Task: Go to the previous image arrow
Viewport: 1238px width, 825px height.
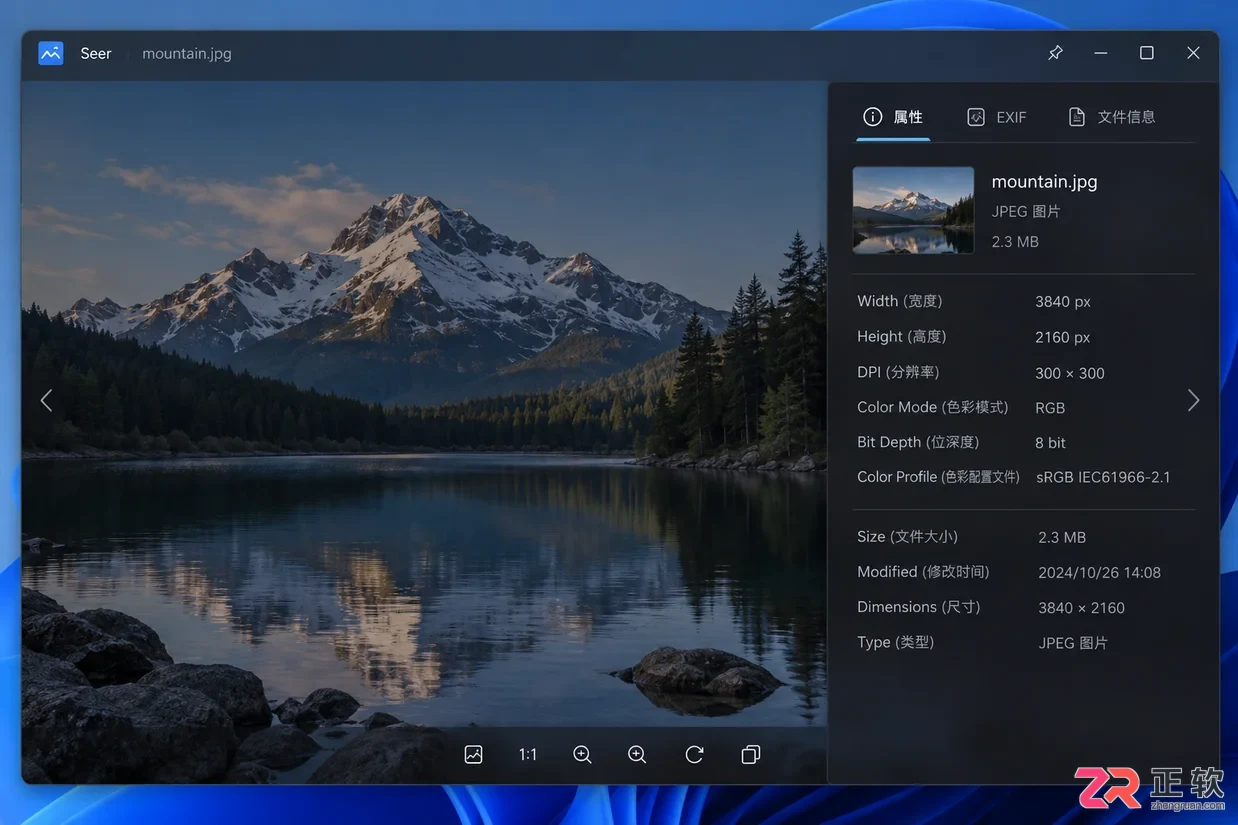Action: tap(46, 400)
